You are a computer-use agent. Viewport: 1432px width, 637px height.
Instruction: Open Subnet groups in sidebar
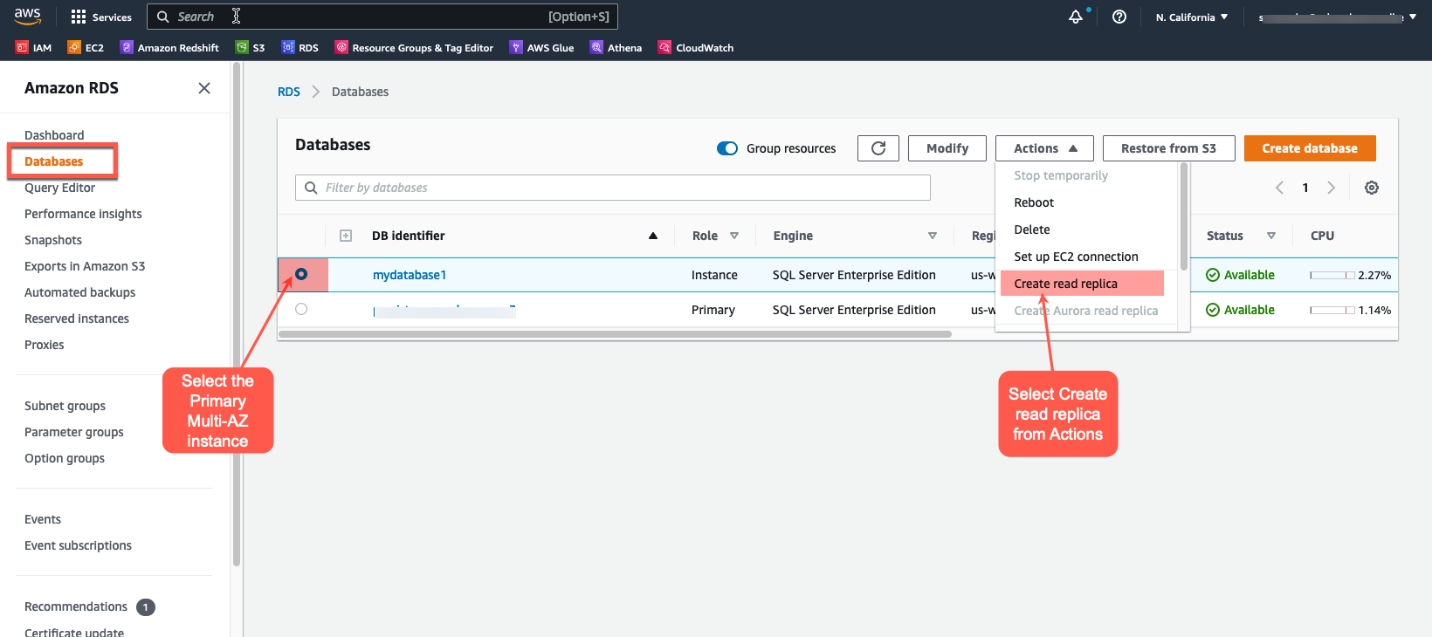(65, 406)
